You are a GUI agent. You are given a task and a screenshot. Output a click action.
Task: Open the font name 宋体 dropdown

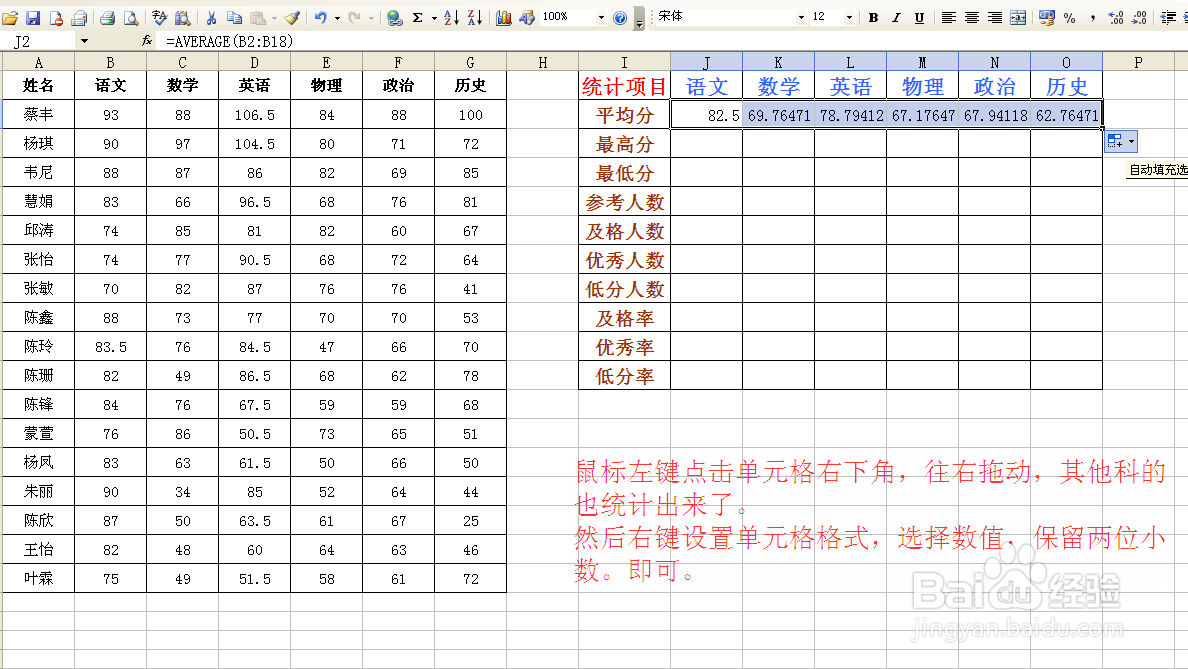(802, 18)
